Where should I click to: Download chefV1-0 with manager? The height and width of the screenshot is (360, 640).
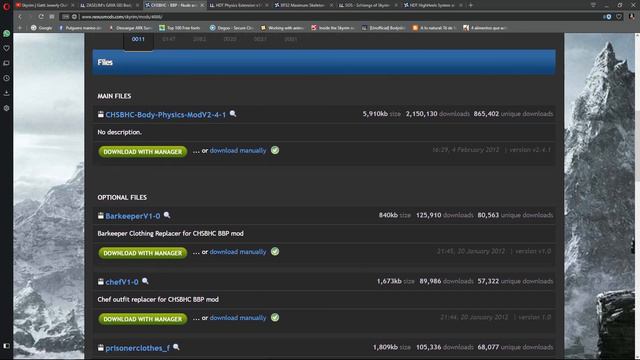click(142, 319)
